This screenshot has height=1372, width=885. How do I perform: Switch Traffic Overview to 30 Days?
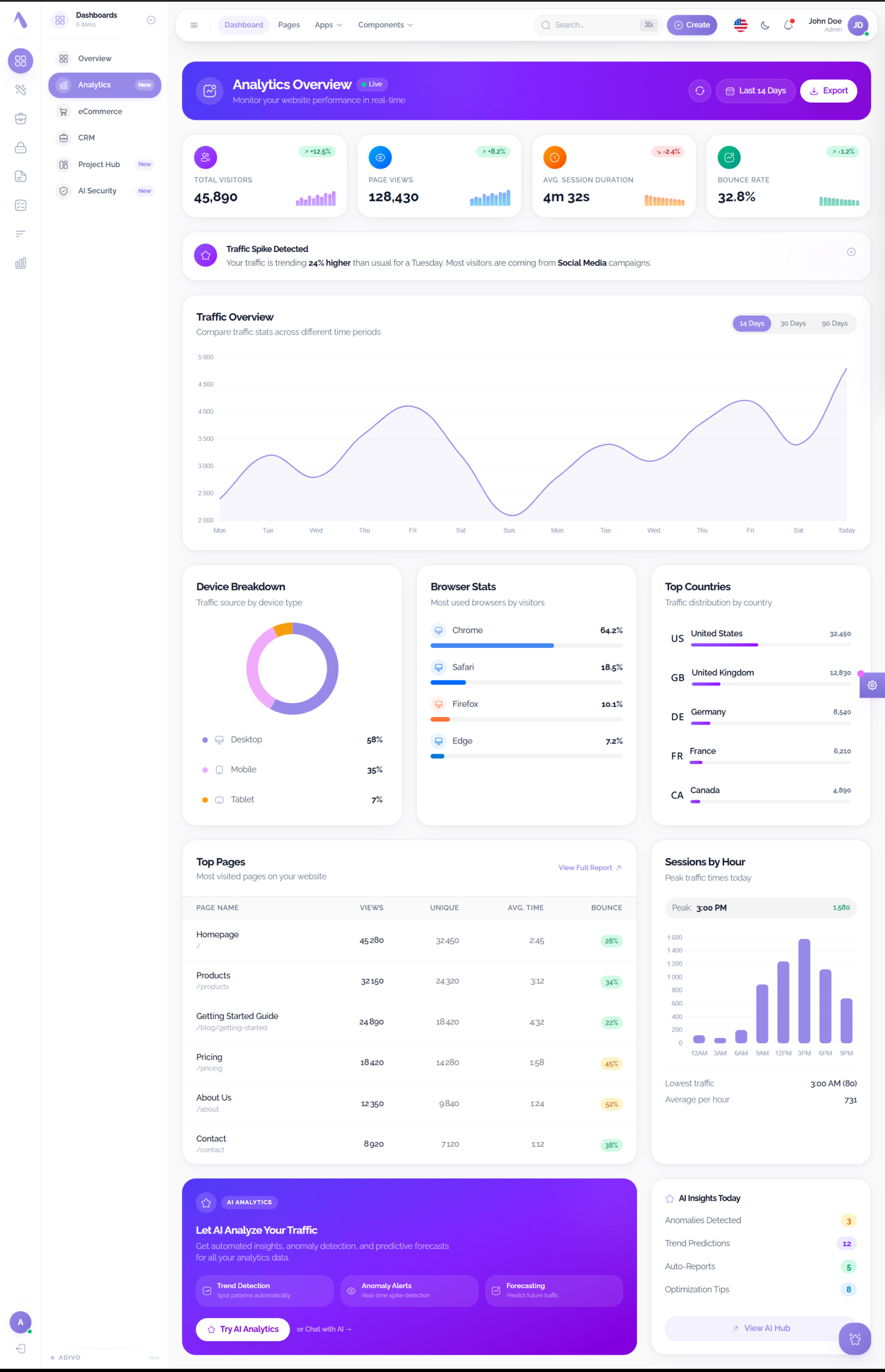click(x=793, y=324)
